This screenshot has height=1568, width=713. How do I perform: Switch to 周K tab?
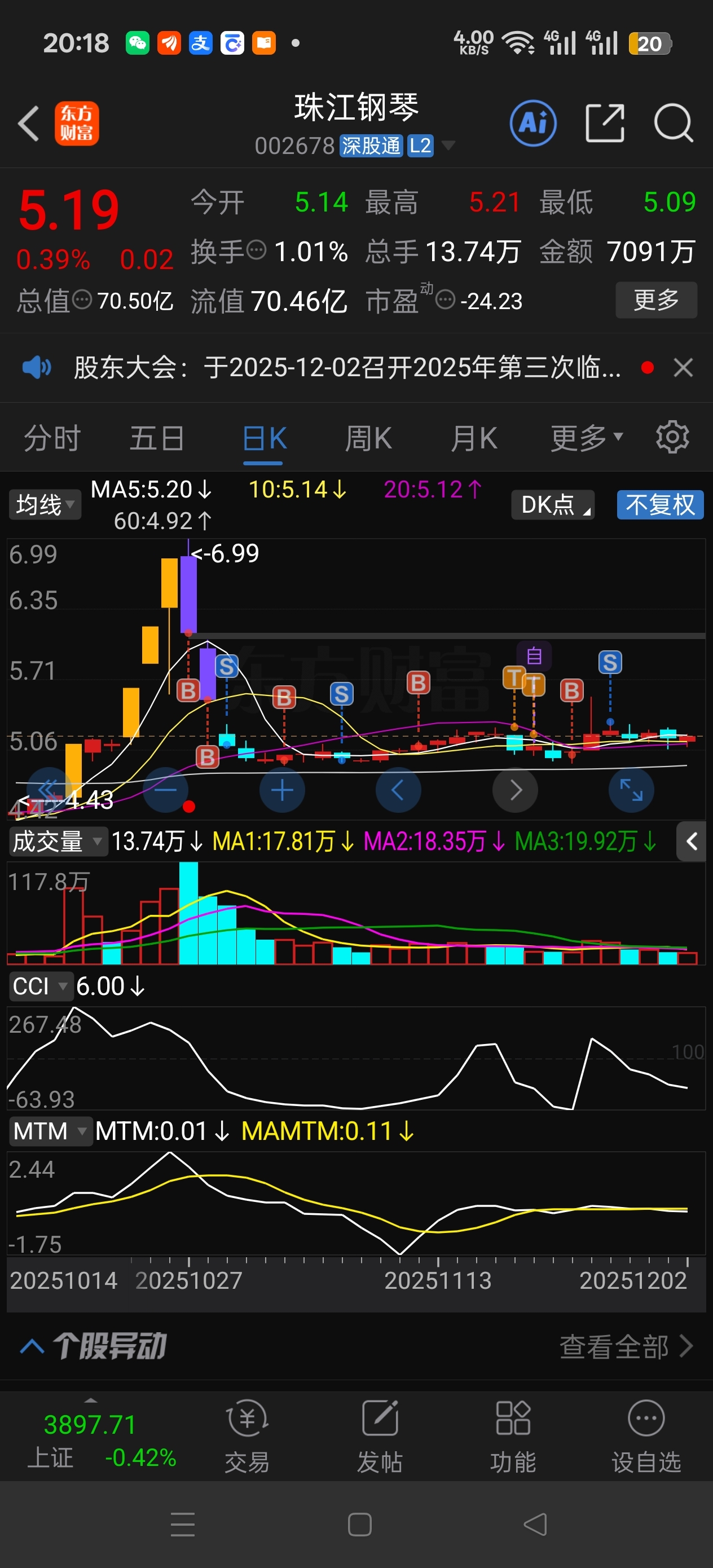368,438
